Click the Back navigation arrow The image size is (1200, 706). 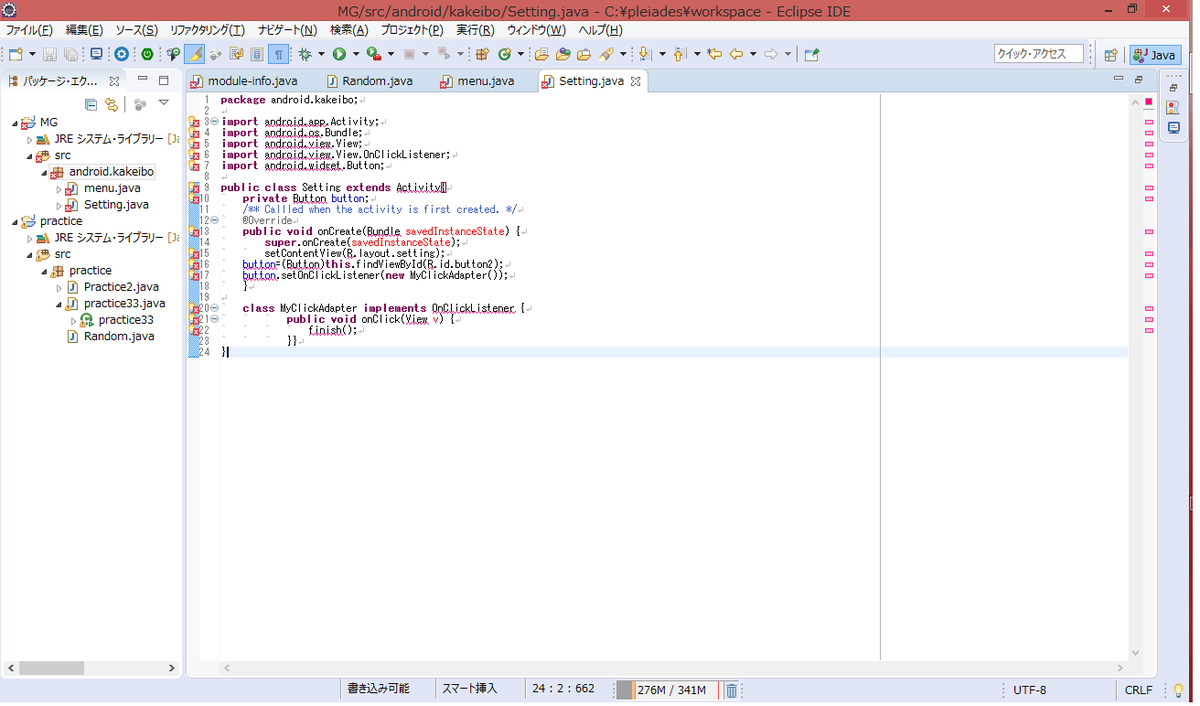pos(736,55)
